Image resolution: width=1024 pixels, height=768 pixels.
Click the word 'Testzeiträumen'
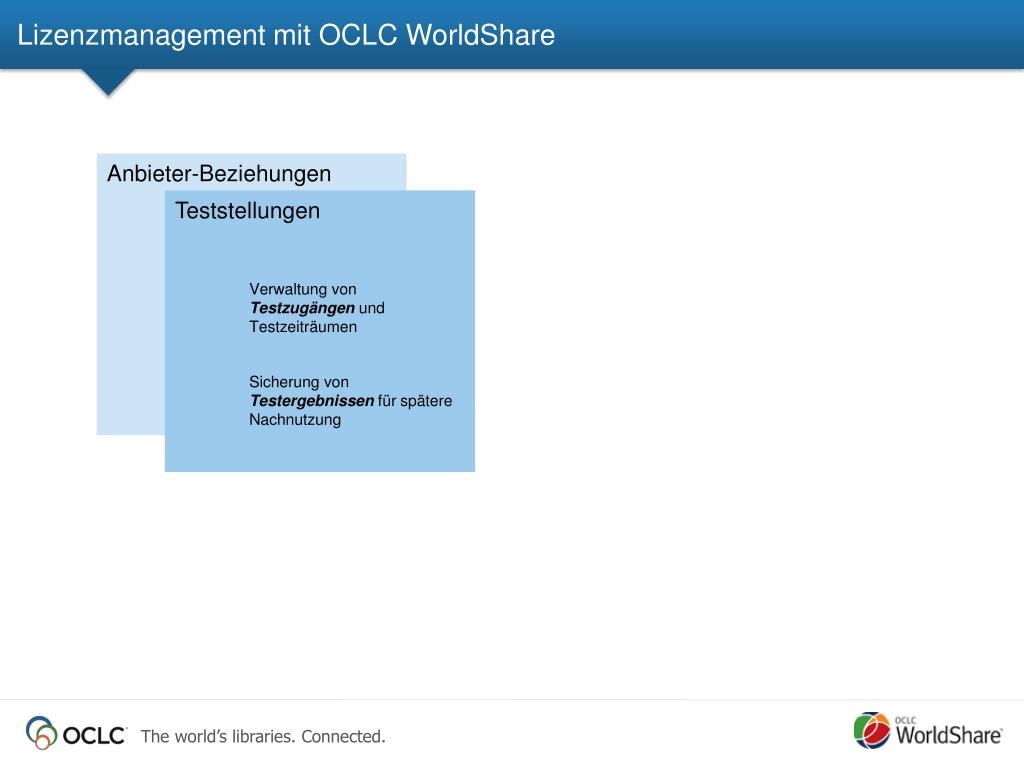(303, 327)
